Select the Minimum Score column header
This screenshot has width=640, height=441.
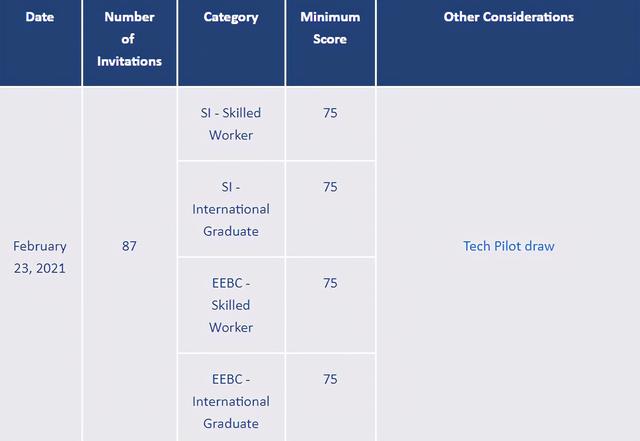tap(330, 28)
